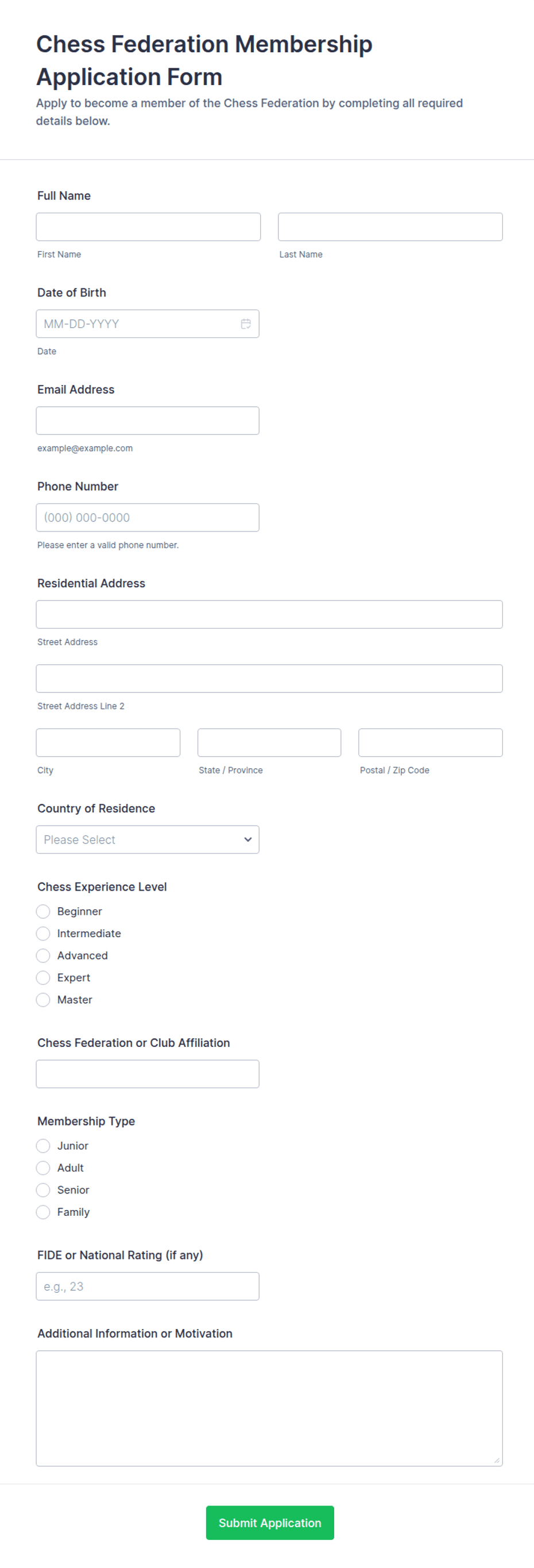Select the Master experience level

point(43,1000)
